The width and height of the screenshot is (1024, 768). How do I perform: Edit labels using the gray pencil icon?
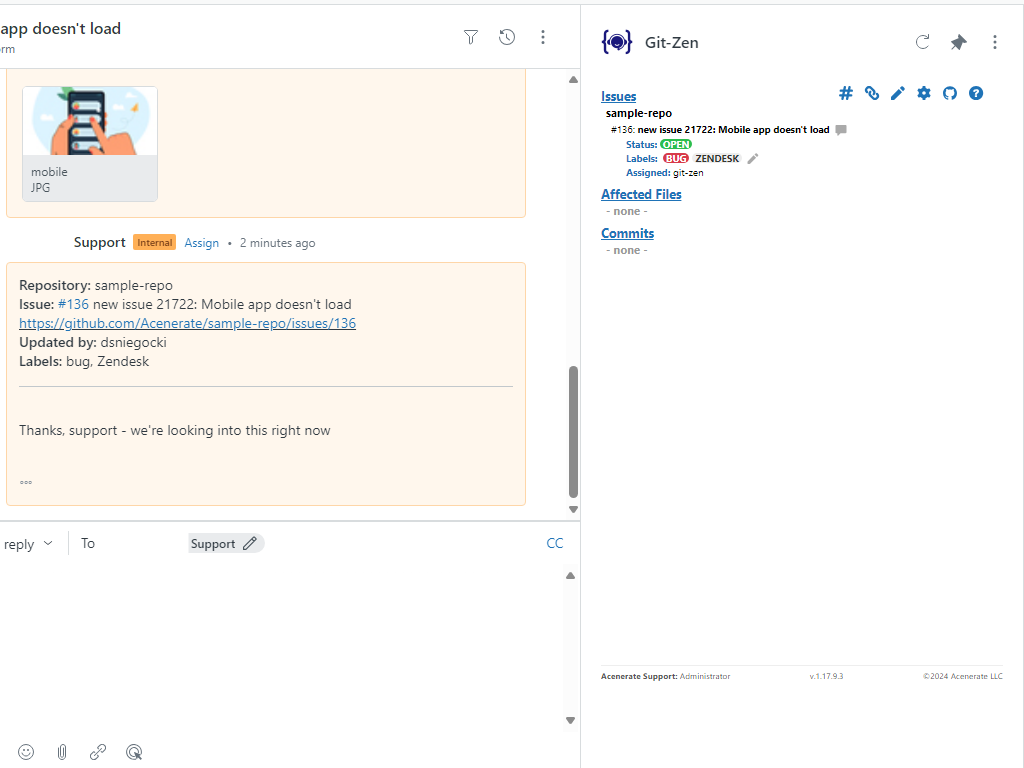pos(753,158)
